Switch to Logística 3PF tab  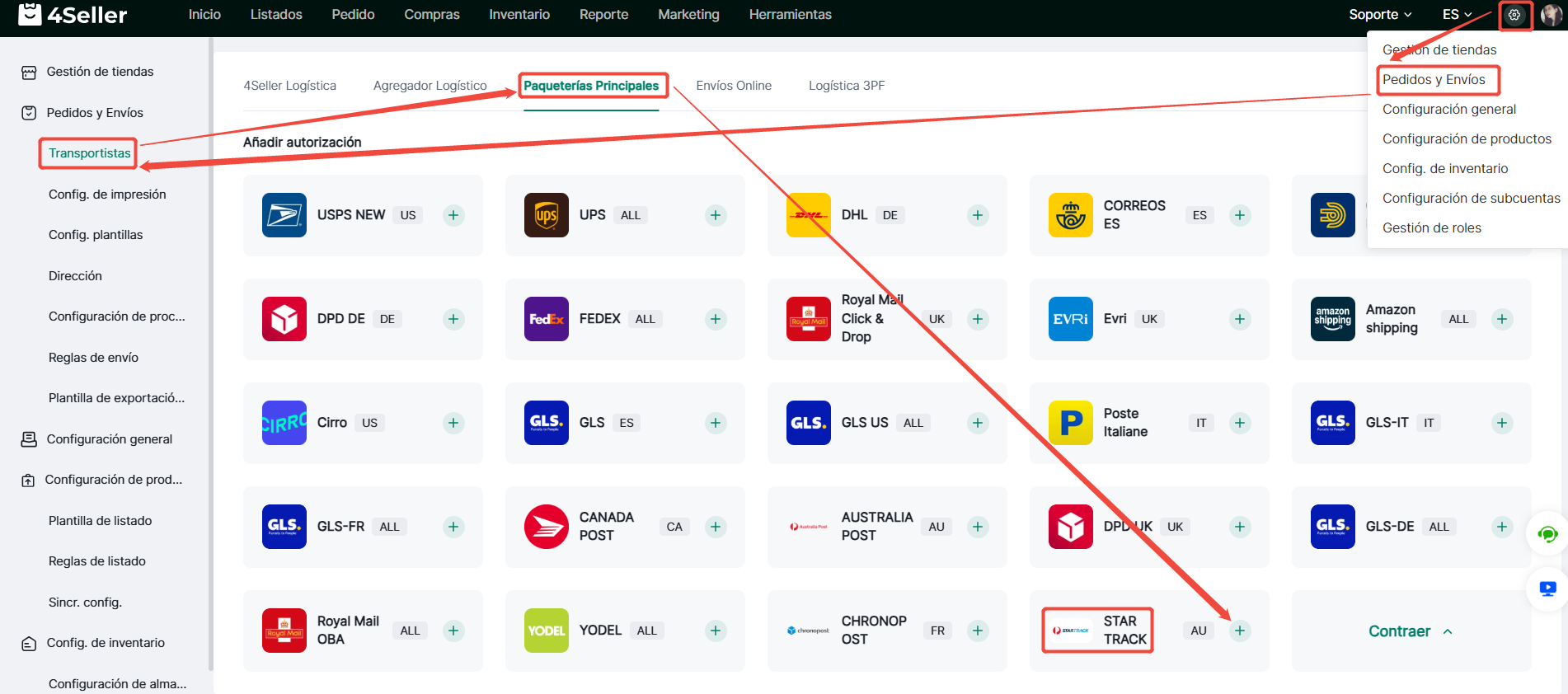click(847, 86)
